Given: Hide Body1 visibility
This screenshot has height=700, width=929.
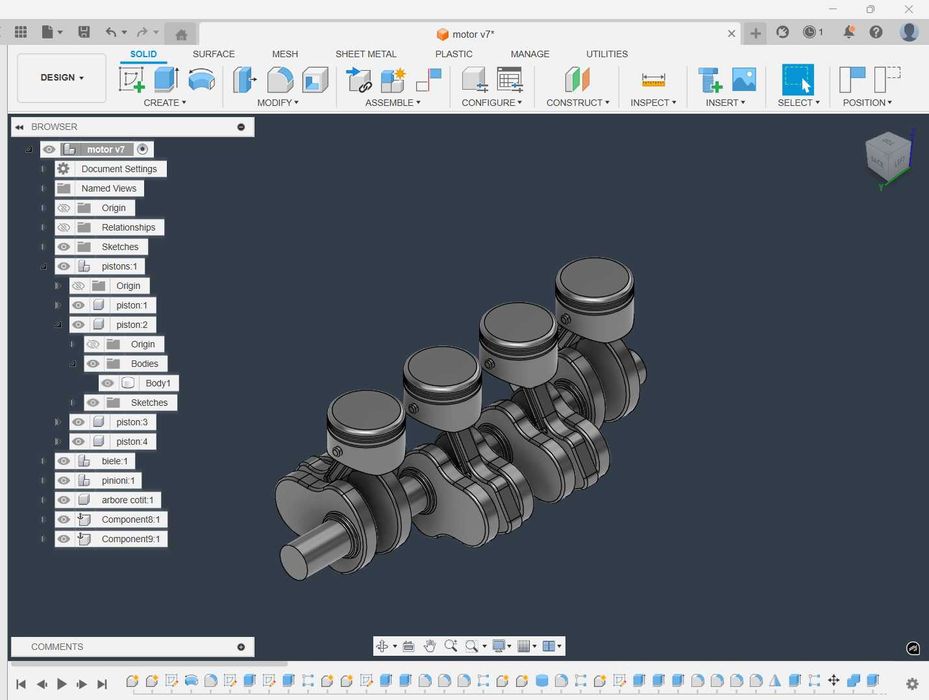Looking at the screenshot, I should click(107, 383).
